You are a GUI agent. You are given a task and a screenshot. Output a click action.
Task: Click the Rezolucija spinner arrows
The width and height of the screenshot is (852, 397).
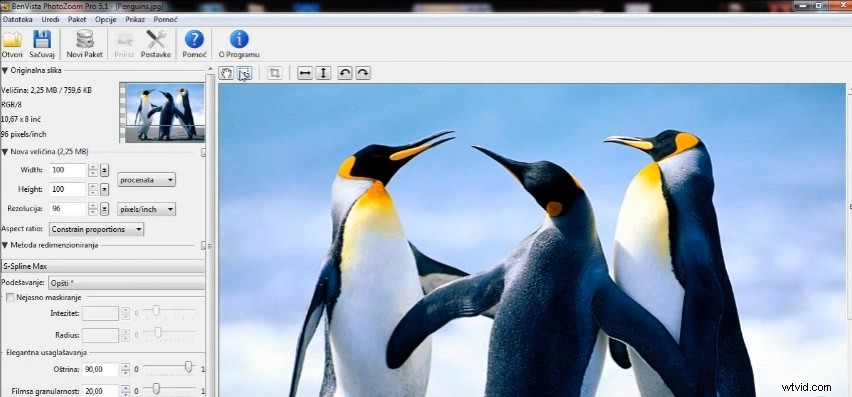pyautogui.click(x=93, y=209)
